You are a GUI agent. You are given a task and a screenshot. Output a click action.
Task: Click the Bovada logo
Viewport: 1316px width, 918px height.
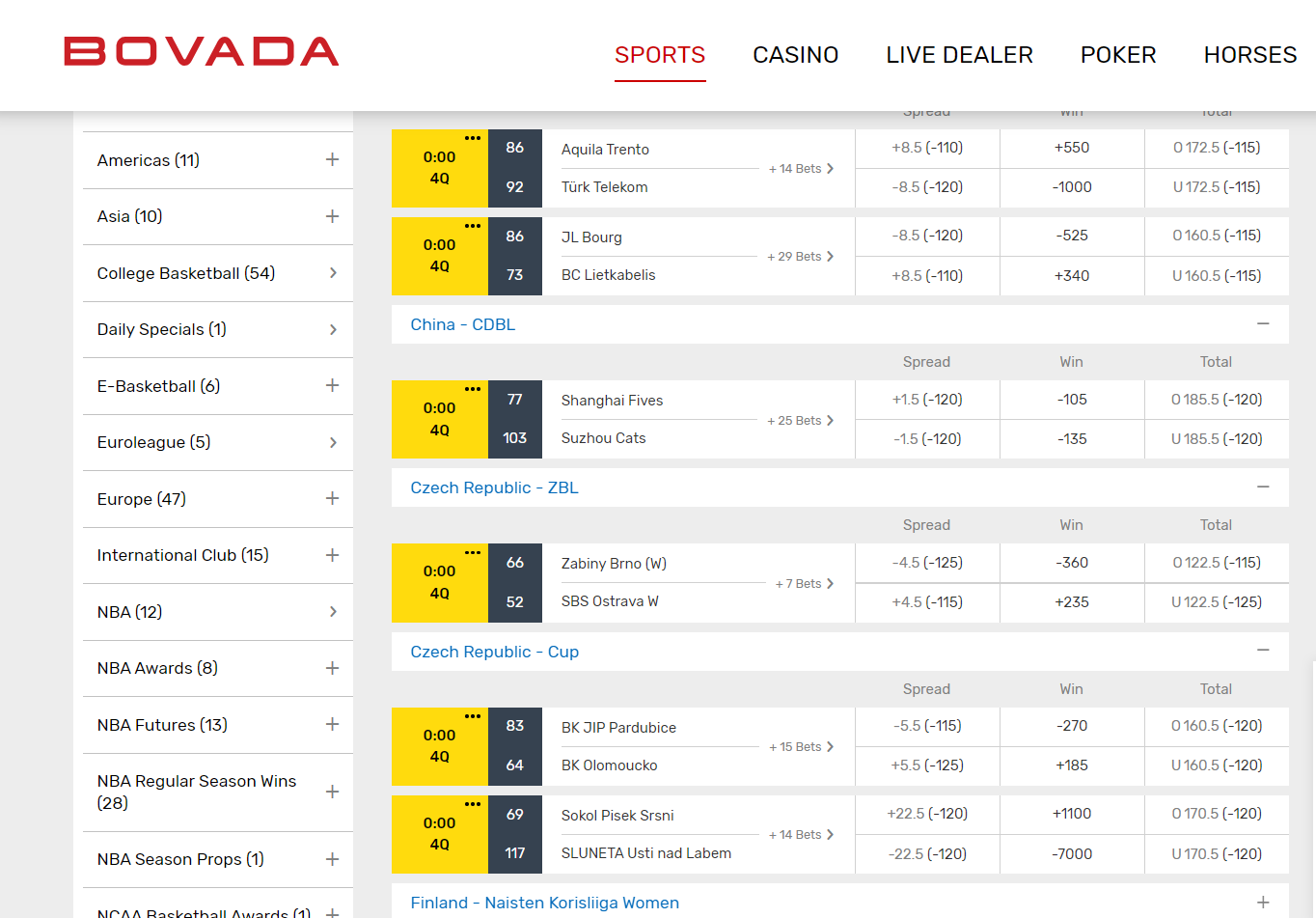[x=201, y=52]
